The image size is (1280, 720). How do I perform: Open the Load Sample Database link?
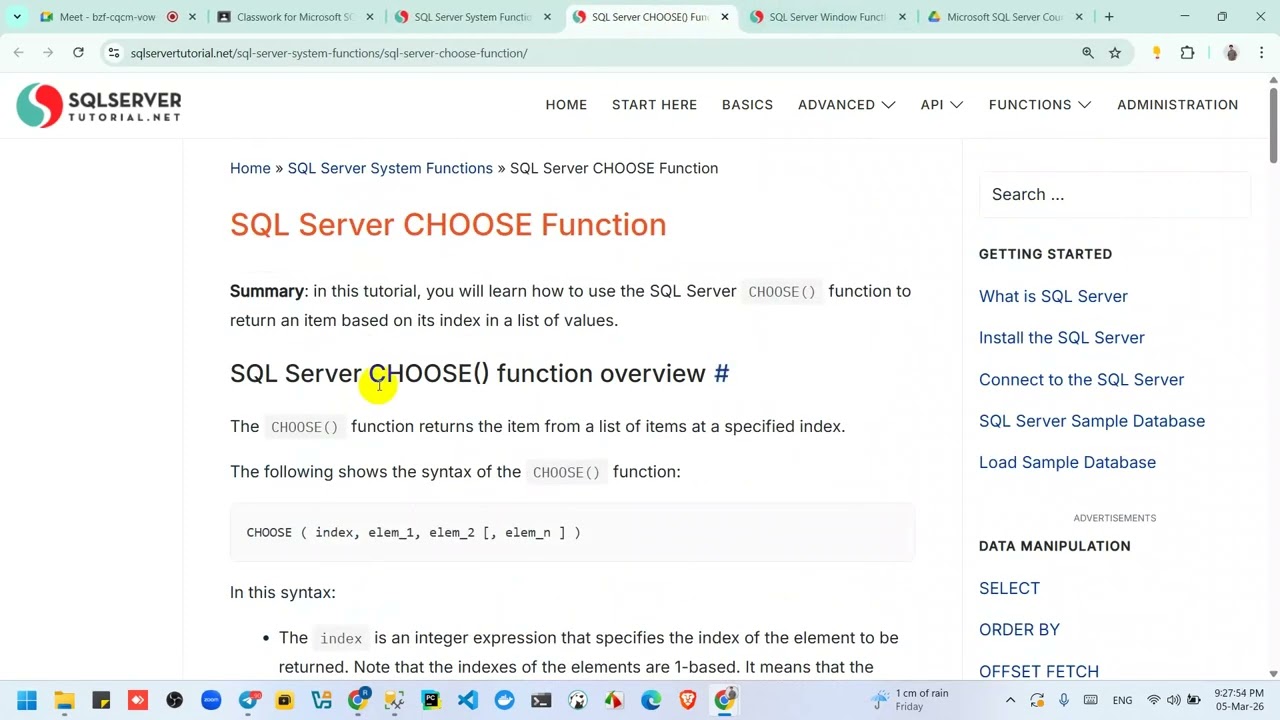click(x=1067, y=462)
